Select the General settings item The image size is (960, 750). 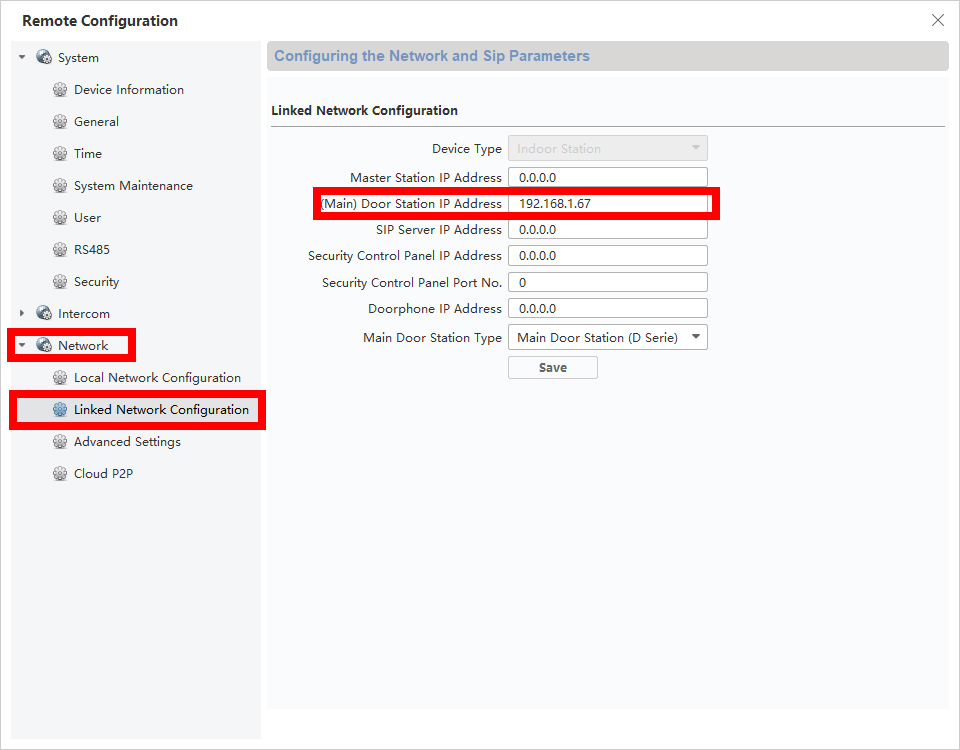pos(96,122)
